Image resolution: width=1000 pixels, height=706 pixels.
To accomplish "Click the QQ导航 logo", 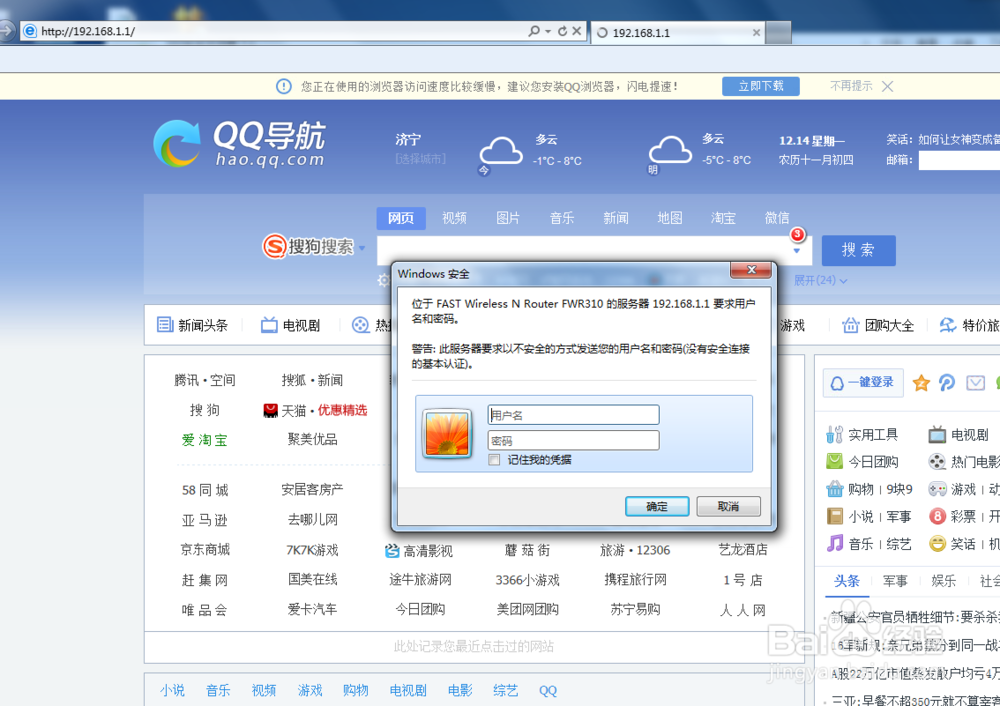I will (x=240, y=144).
